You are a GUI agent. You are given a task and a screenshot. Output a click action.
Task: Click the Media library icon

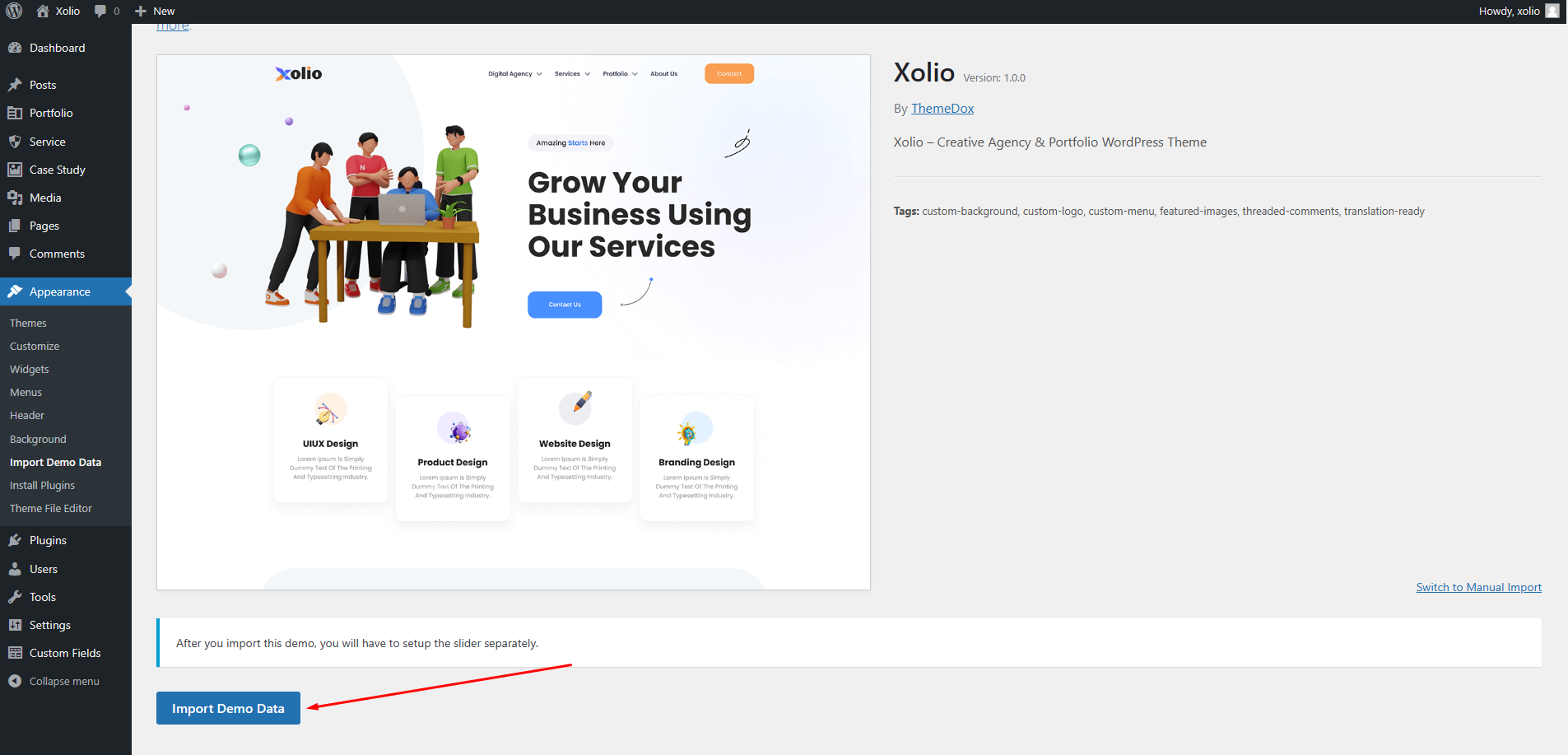[15, 198]
